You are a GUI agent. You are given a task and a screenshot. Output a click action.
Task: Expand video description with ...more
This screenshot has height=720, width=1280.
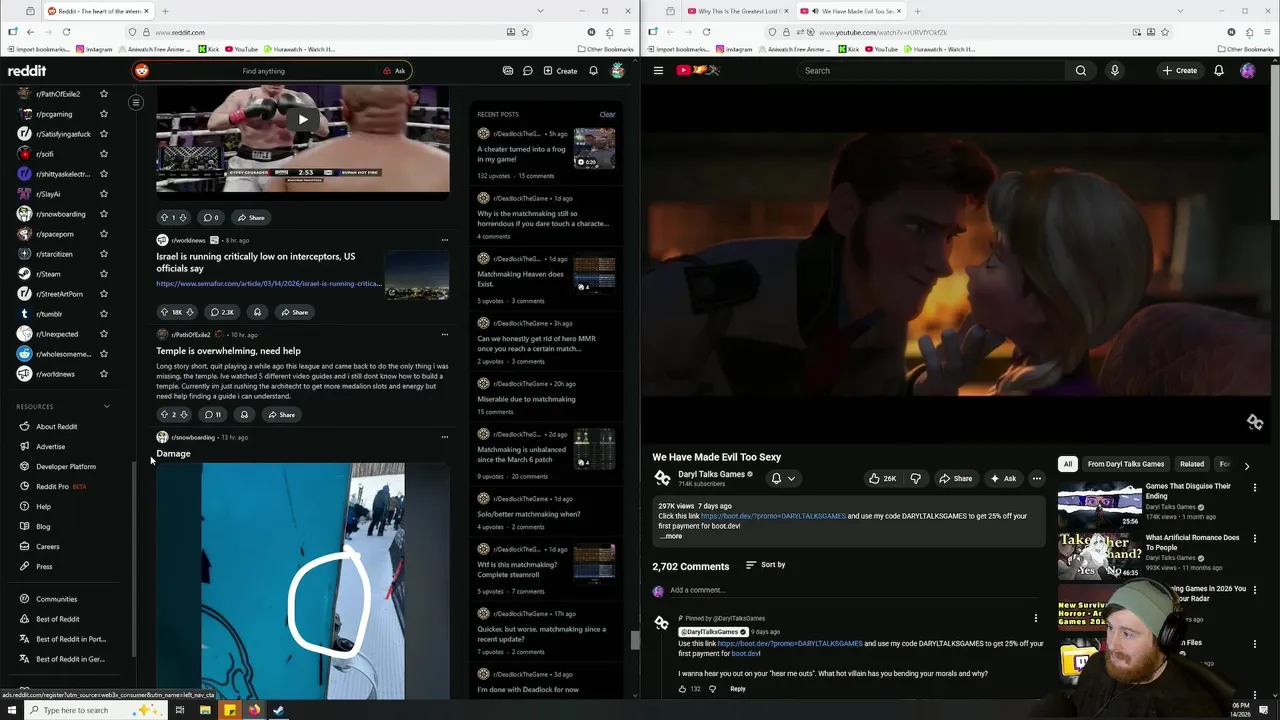point(670,536)
